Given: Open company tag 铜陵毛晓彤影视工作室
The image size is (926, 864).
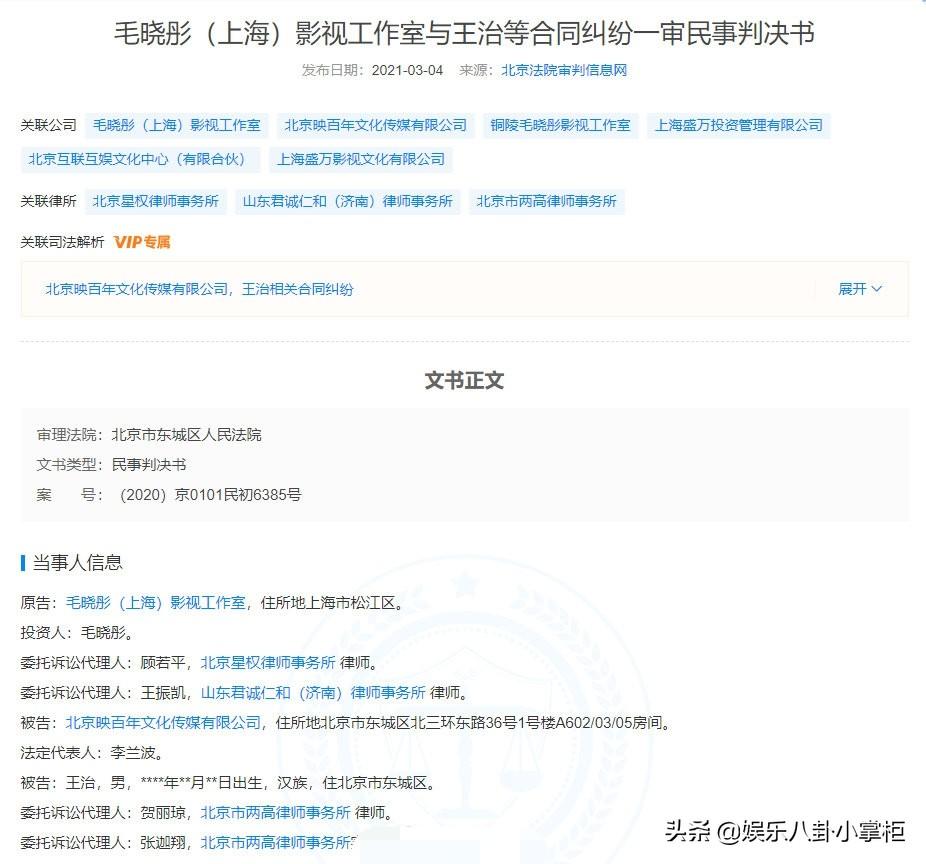Looking at the screenshot, I should coord(560,125).
